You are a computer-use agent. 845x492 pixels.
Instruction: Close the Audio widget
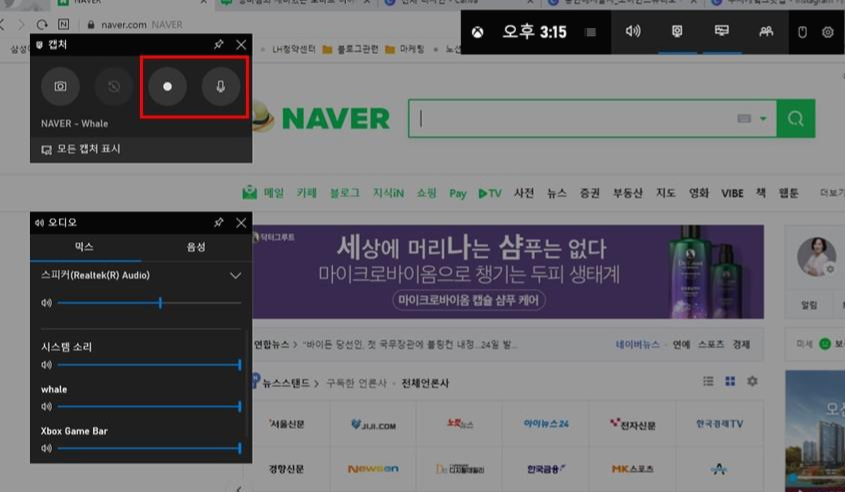[x=241, y=222]
